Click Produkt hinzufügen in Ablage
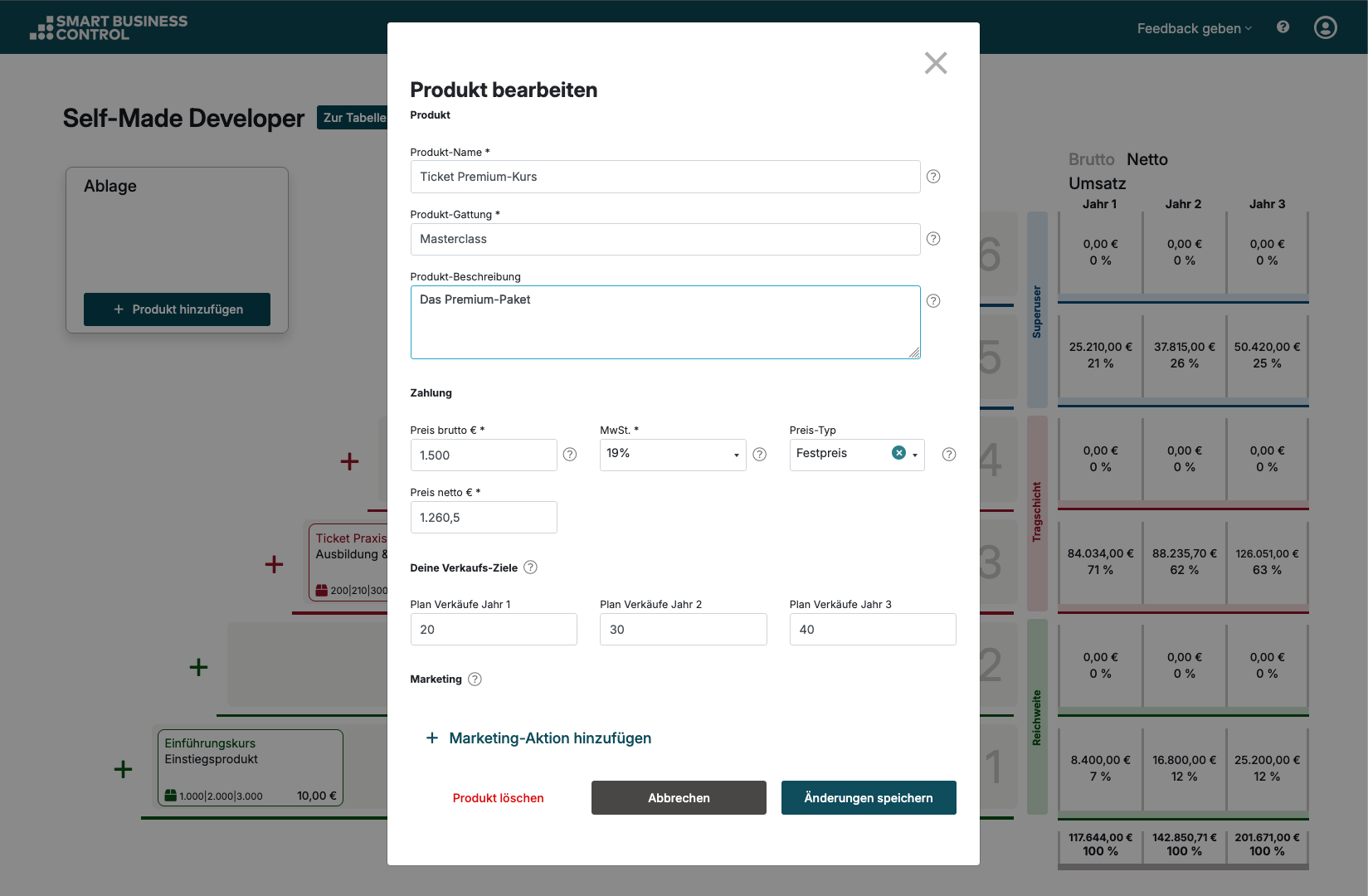The height and width of the screenshot is (896, 1368). (x=177, y=309)
